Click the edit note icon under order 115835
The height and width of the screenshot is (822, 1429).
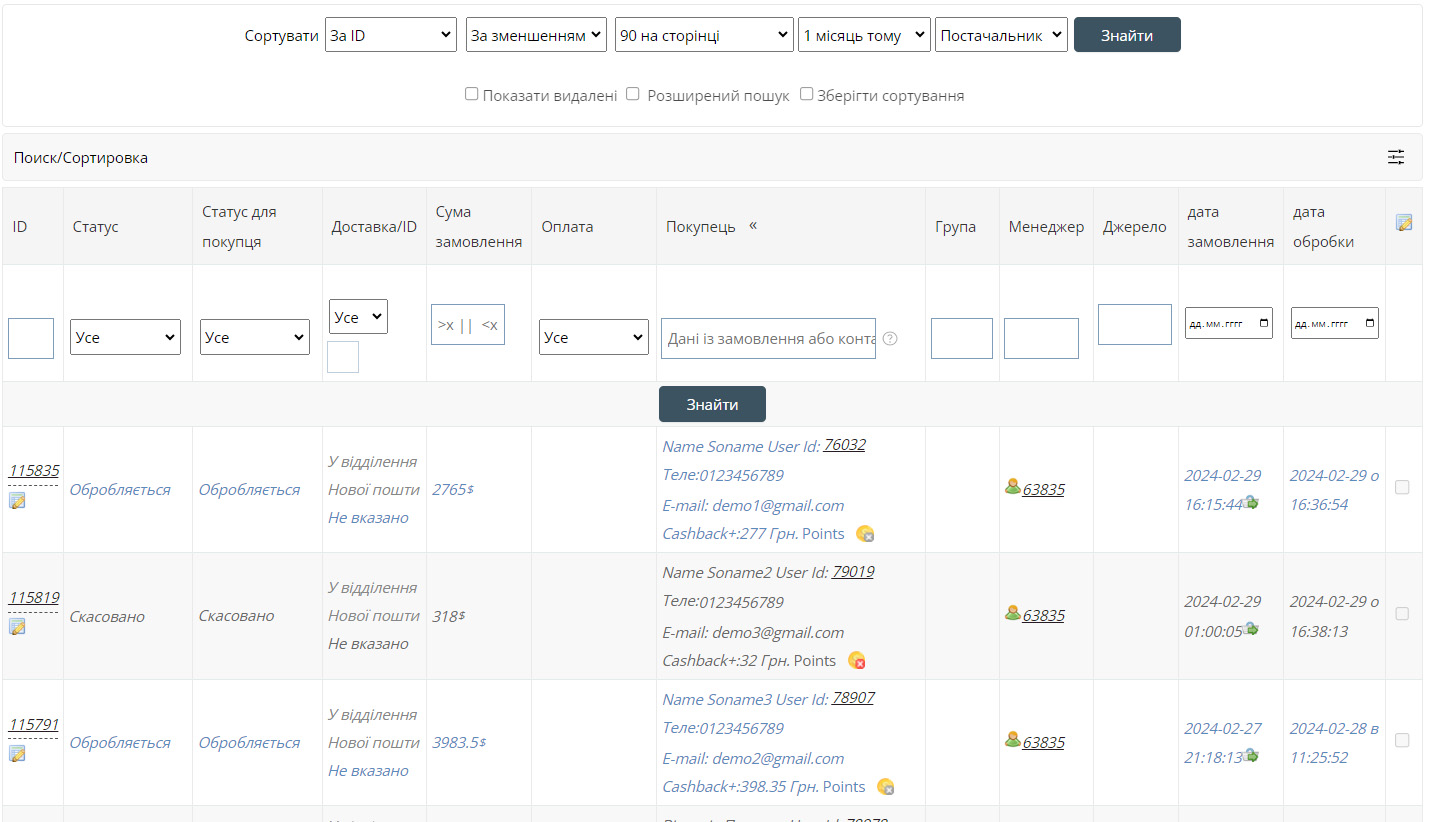(17, 500)
